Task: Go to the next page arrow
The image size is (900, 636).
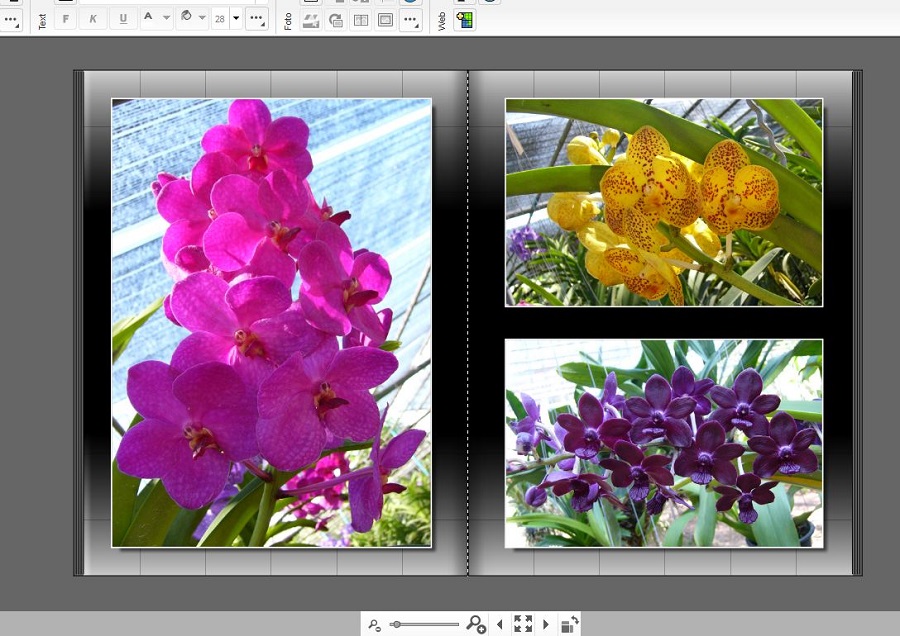Action: [546, 624]
